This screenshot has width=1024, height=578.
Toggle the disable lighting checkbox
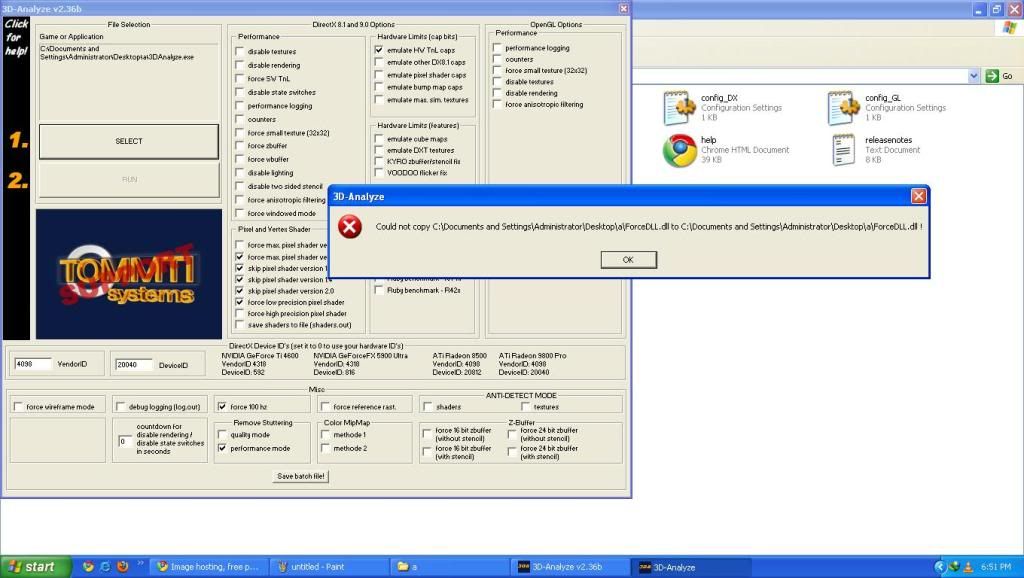[x=240, y=172]
